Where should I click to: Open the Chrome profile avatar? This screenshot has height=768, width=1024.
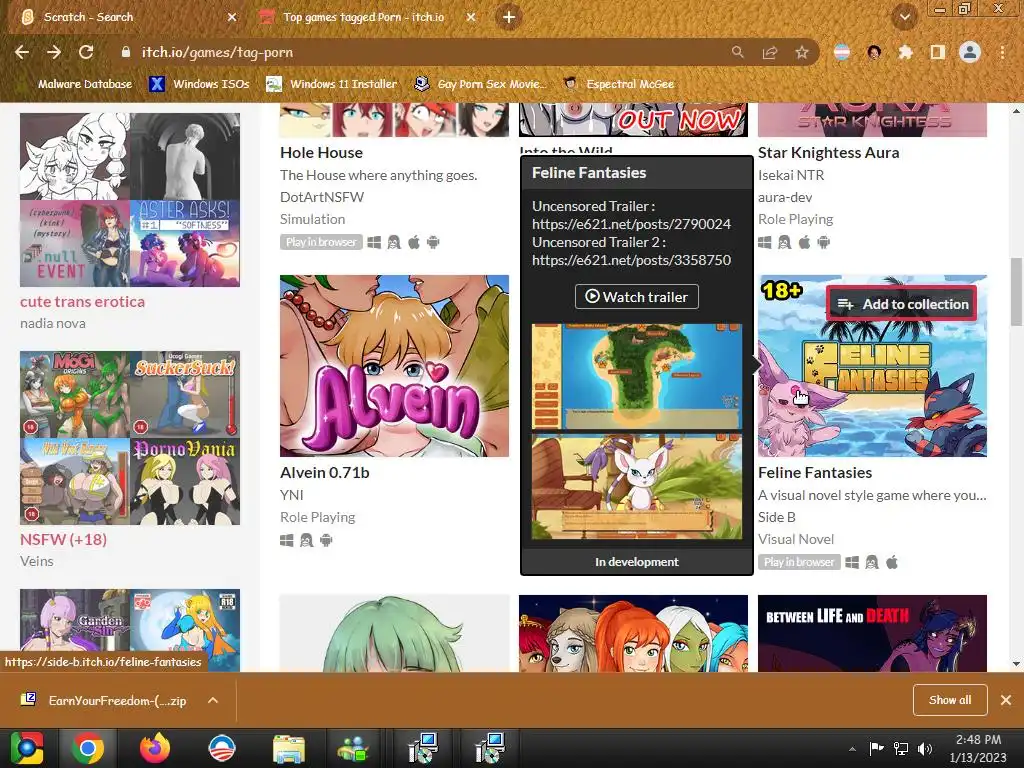tap(970, 52)
